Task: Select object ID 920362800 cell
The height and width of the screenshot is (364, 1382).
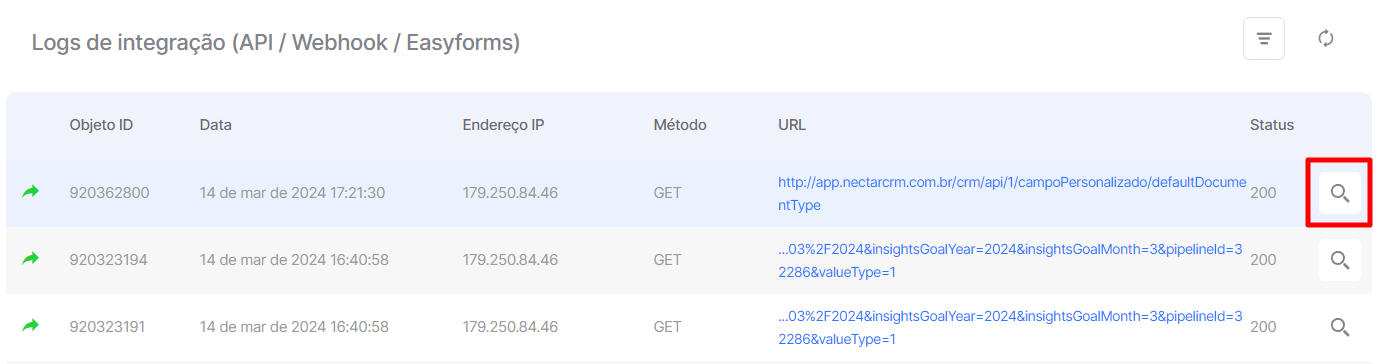Action: click(x=109, y=192)
